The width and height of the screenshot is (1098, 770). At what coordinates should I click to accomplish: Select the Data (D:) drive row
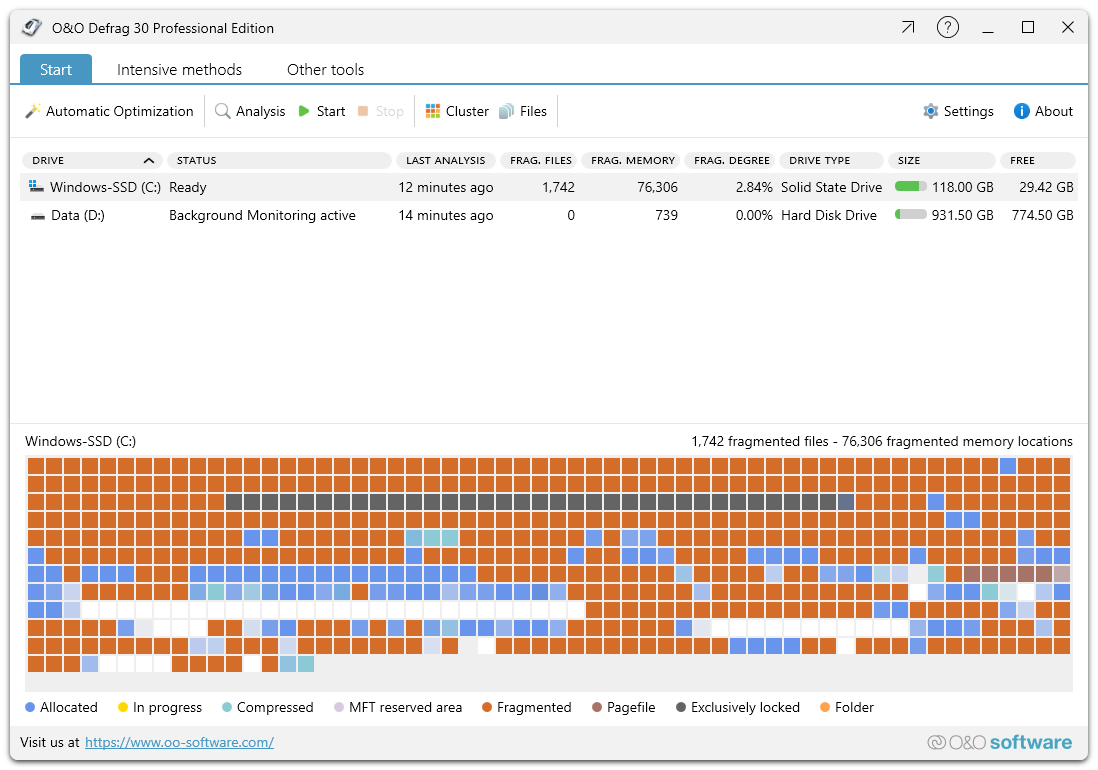pos(78,215)
